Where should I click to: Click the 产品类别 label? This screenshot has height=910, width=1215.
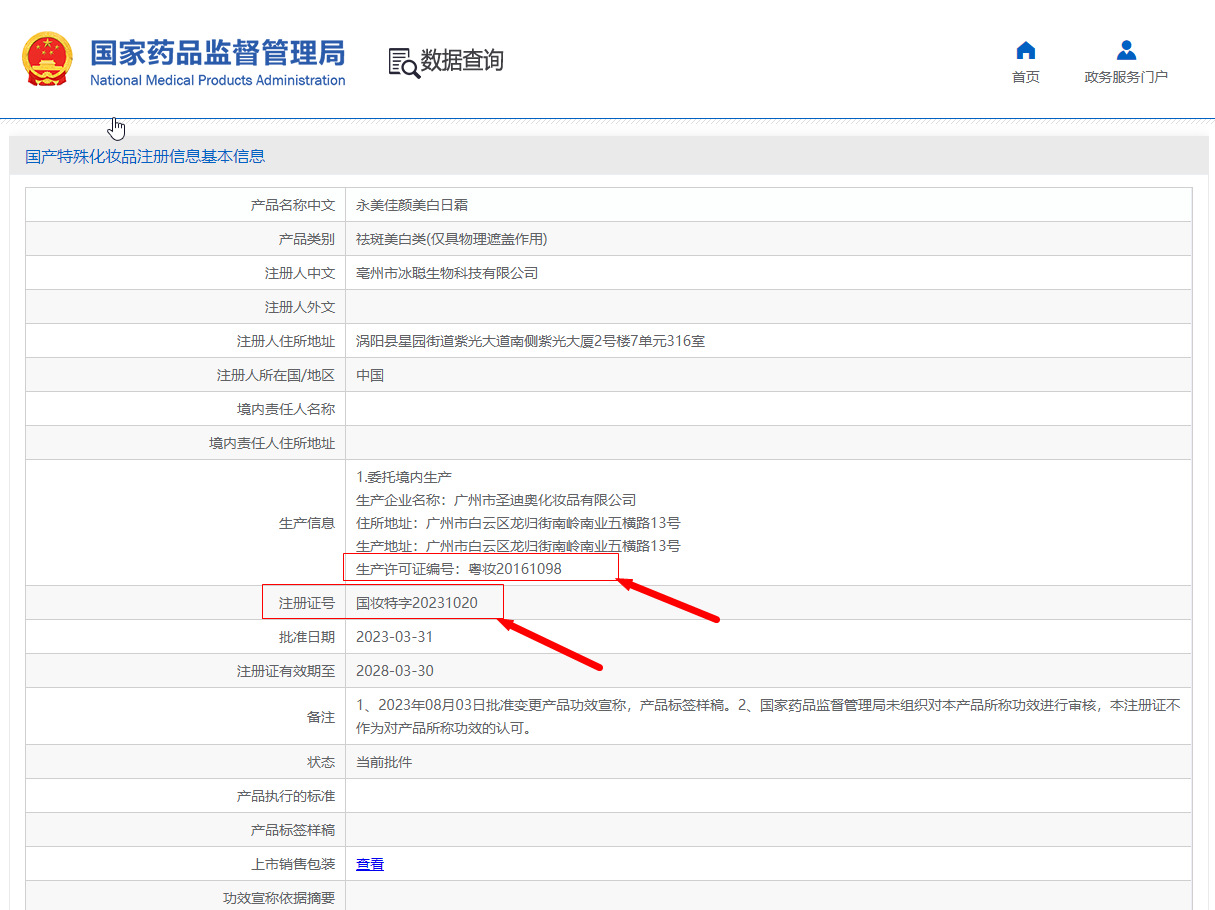[x=306, y=239]
